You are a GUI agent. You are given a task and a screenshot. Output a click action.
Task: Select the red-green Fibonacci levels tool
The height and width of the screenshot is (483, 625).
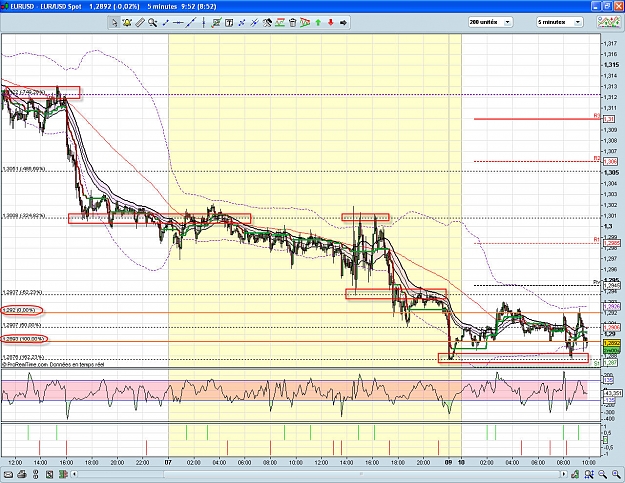(280, 23)
